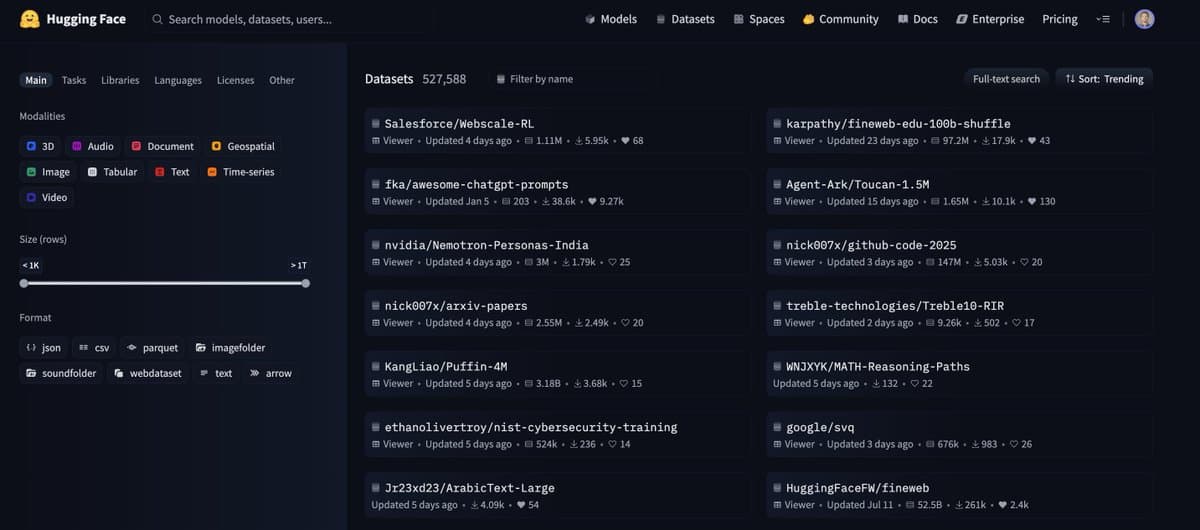Open the Sort: Trending dropdown

[x=1104, y=79]
